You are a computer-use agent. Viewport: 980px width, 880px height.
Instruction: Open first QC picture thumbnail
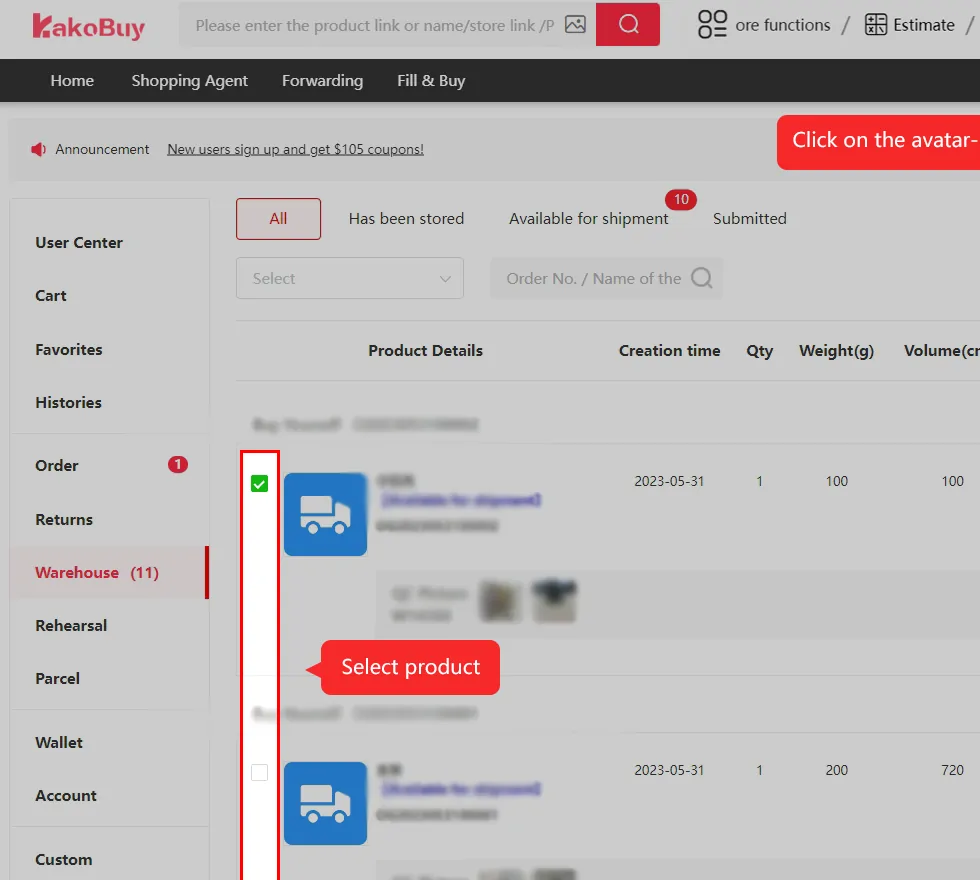click(x=500, y=602)
